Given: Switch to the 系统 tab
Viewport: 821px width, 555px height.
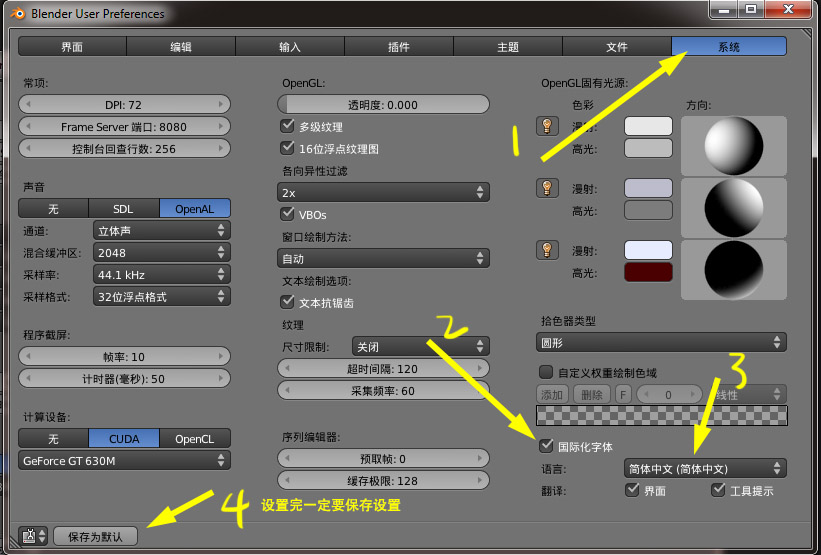Looking at the screenshot, I should [x=729, y=47].
